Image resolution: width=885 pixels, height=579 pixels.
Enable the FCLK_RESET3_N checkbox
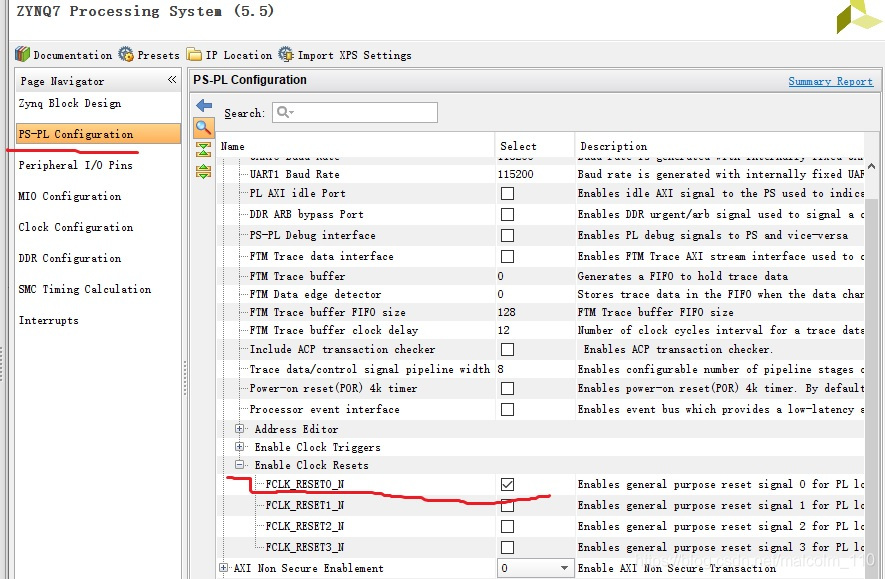point(507,547)
